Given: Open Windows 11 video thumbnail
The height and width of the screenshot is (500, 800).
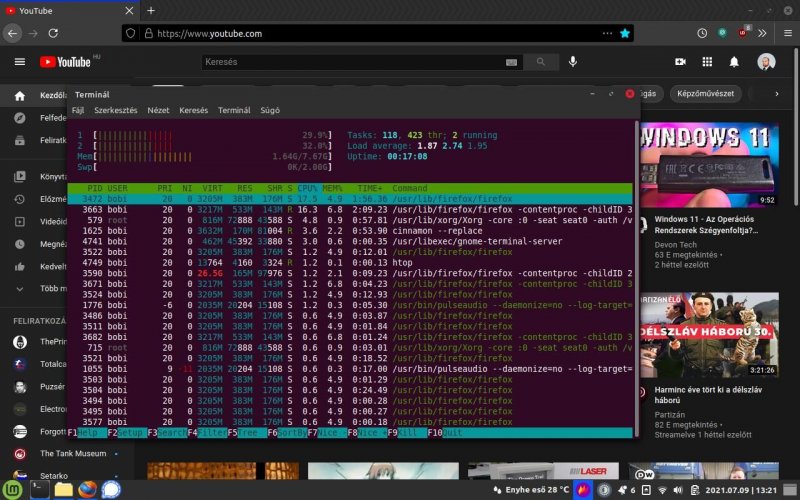Looking at the screenshot, I should (x=710, y=165).
